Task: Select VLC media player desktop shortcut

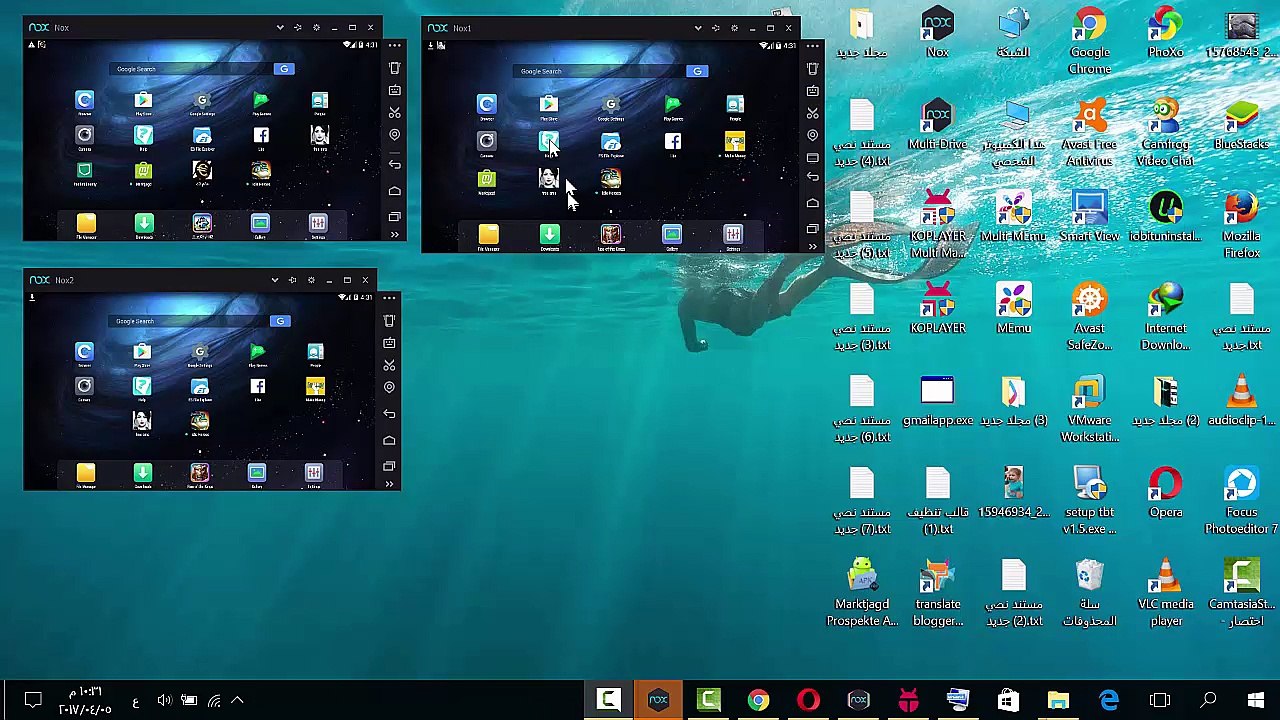Action: tap(1165, 594)
